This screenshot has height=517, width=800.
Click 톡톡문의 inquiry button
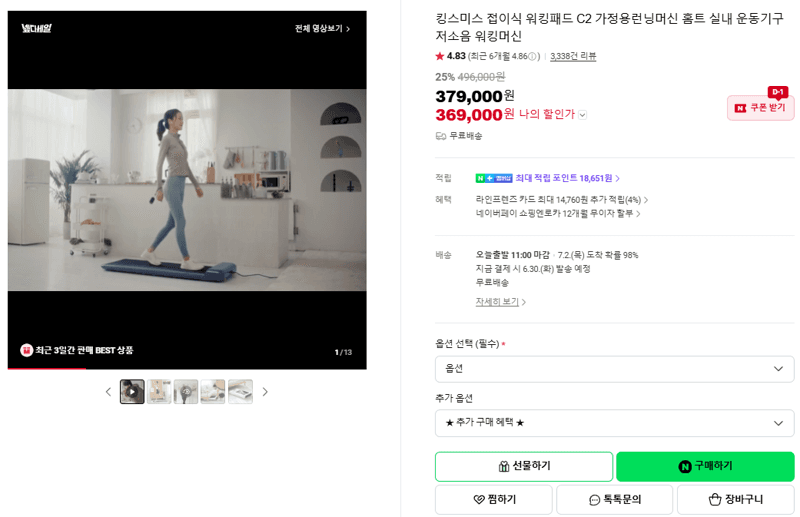click(614, 500)
